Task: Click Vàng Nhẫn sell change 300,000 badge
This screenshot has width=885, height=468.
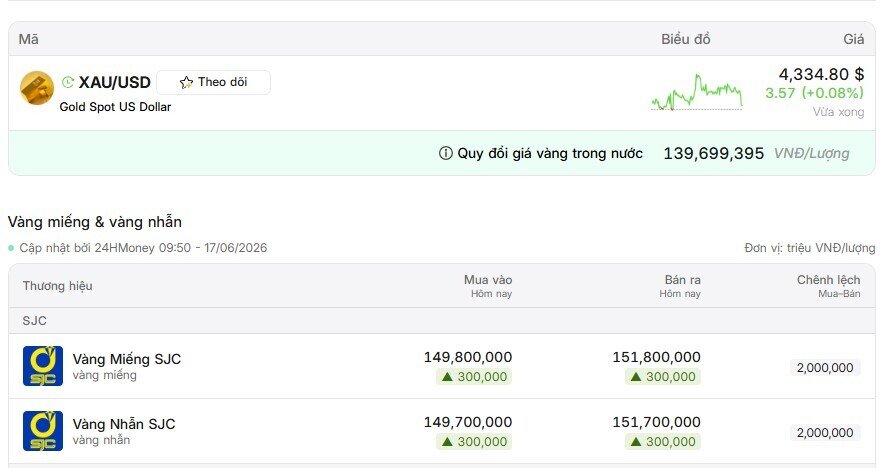Action: click(x=663, y=441)
